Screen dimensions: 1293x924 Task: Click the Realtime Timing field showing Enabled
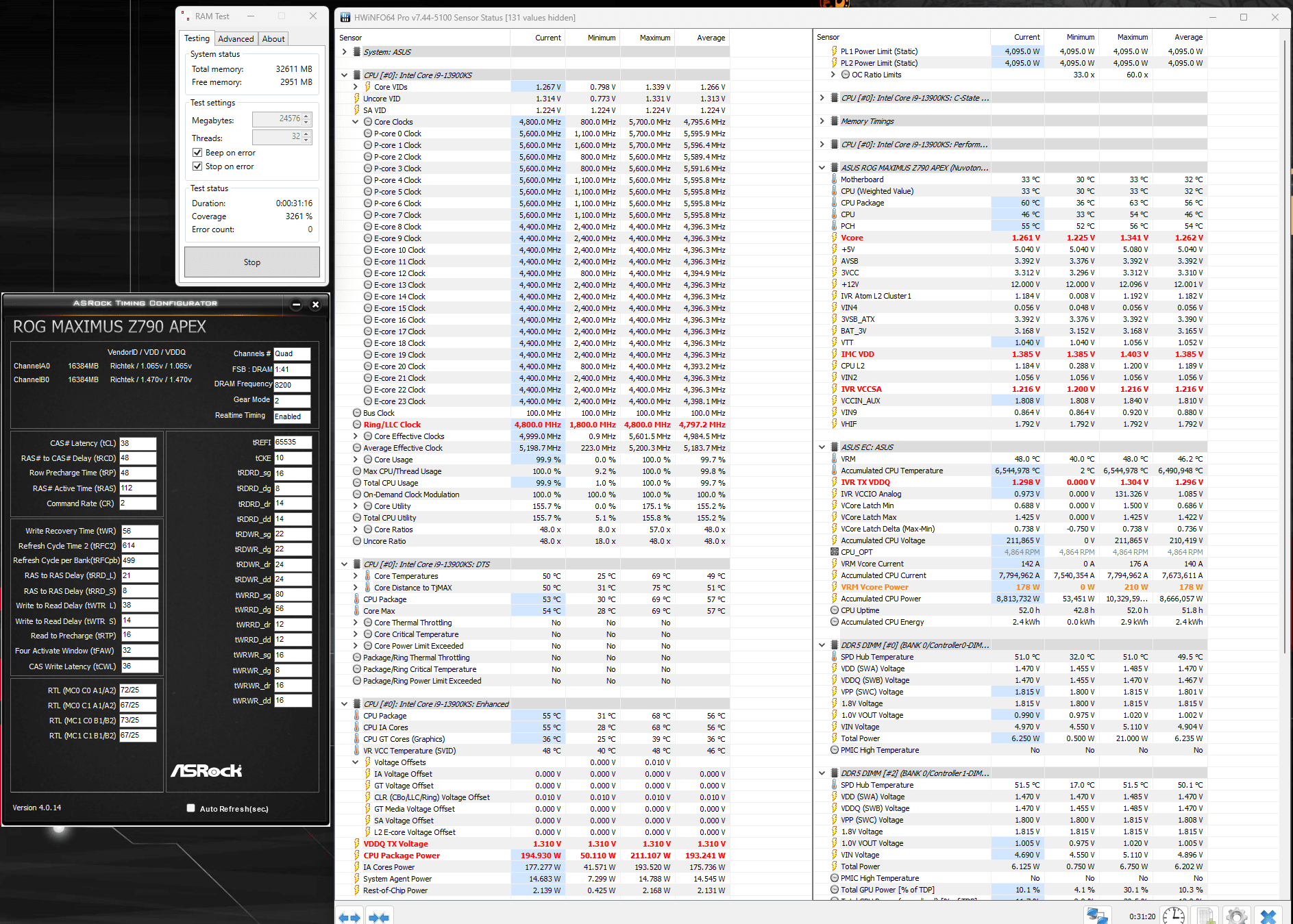coord(293,416)
